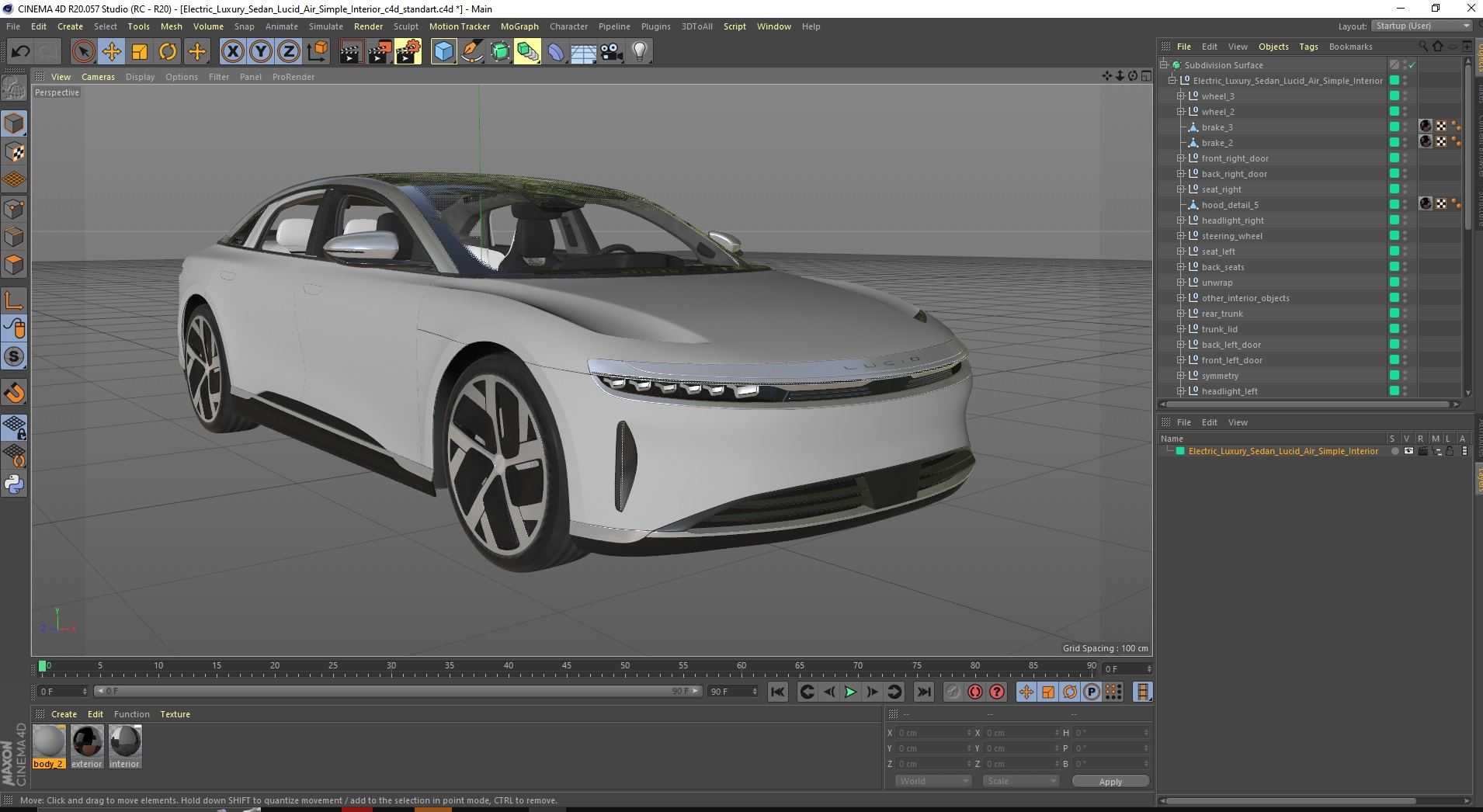Click the end frame field 90 F
The image size is (1483, 812).
pos(732,691)
